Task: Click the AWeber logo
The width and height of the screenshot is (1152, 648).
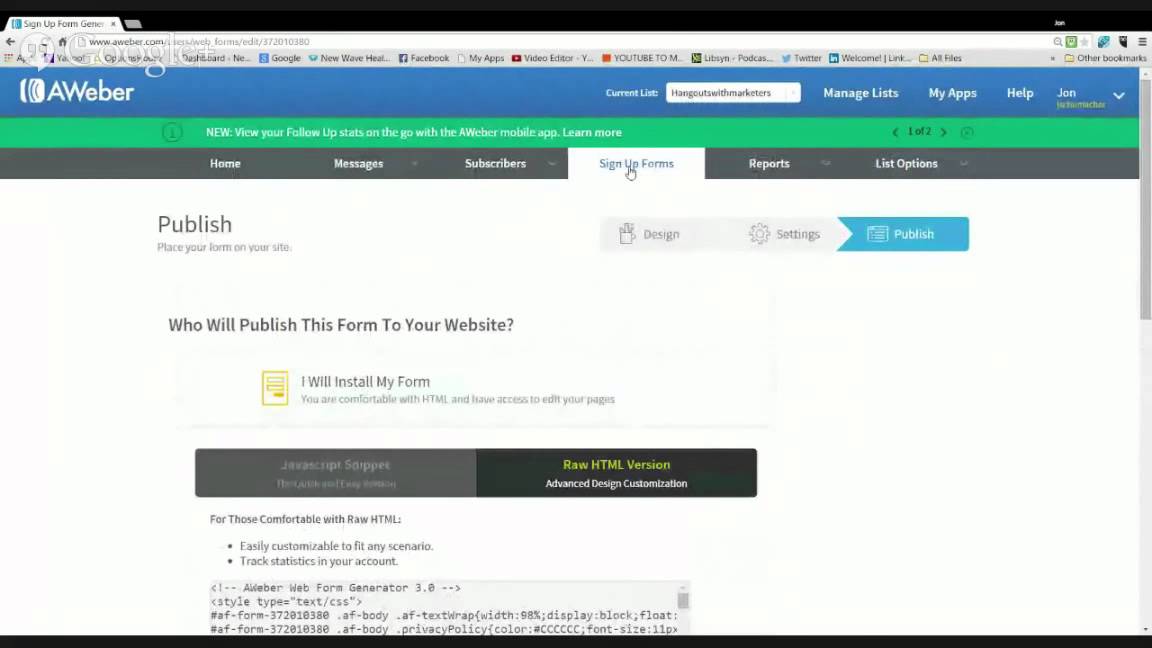Action: click(x=76, y=91)
